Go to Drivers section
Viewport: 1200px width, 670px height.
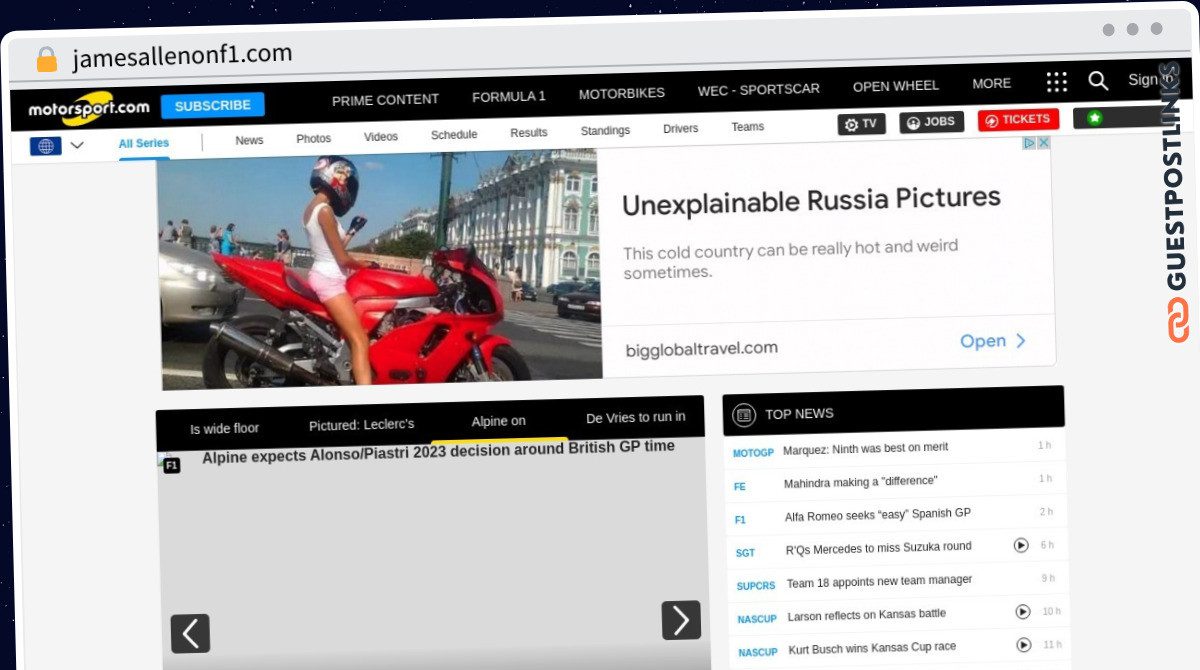[681, 129]
